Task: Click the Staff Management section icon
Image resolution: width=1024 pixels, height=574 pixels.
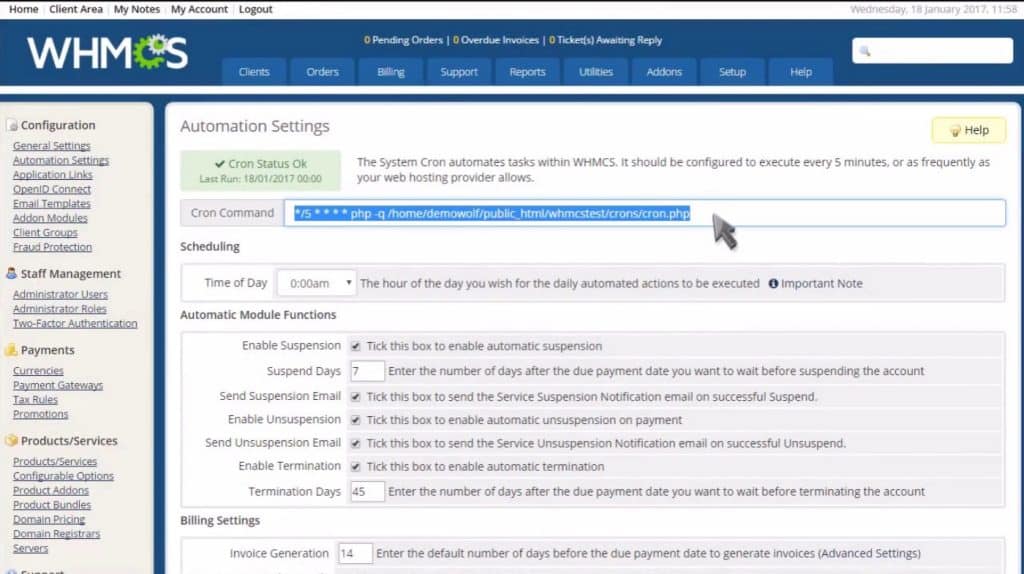Action: (x=11, y=273)
